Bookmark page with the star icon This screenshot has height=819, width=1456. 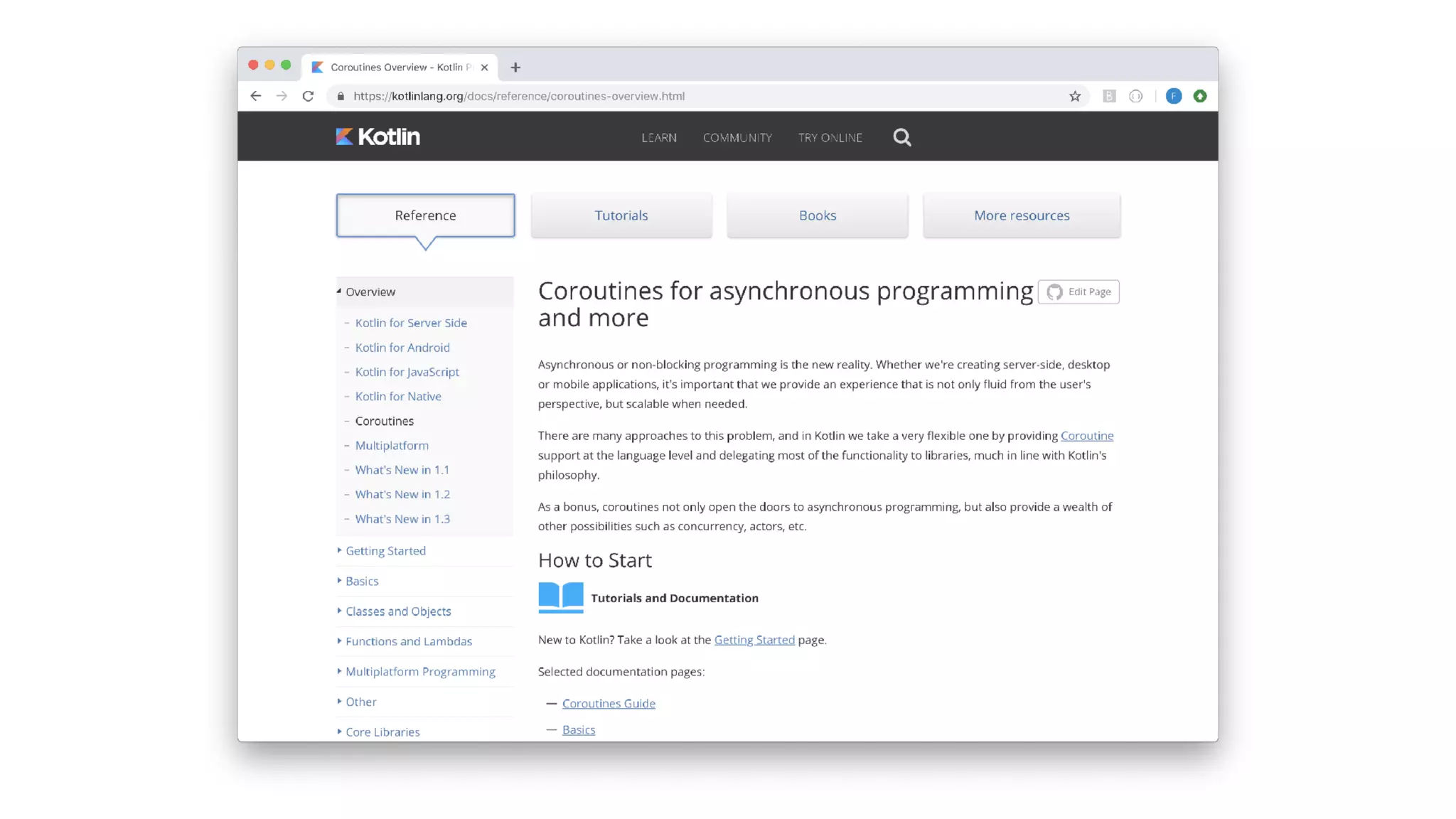point(1074,96)
